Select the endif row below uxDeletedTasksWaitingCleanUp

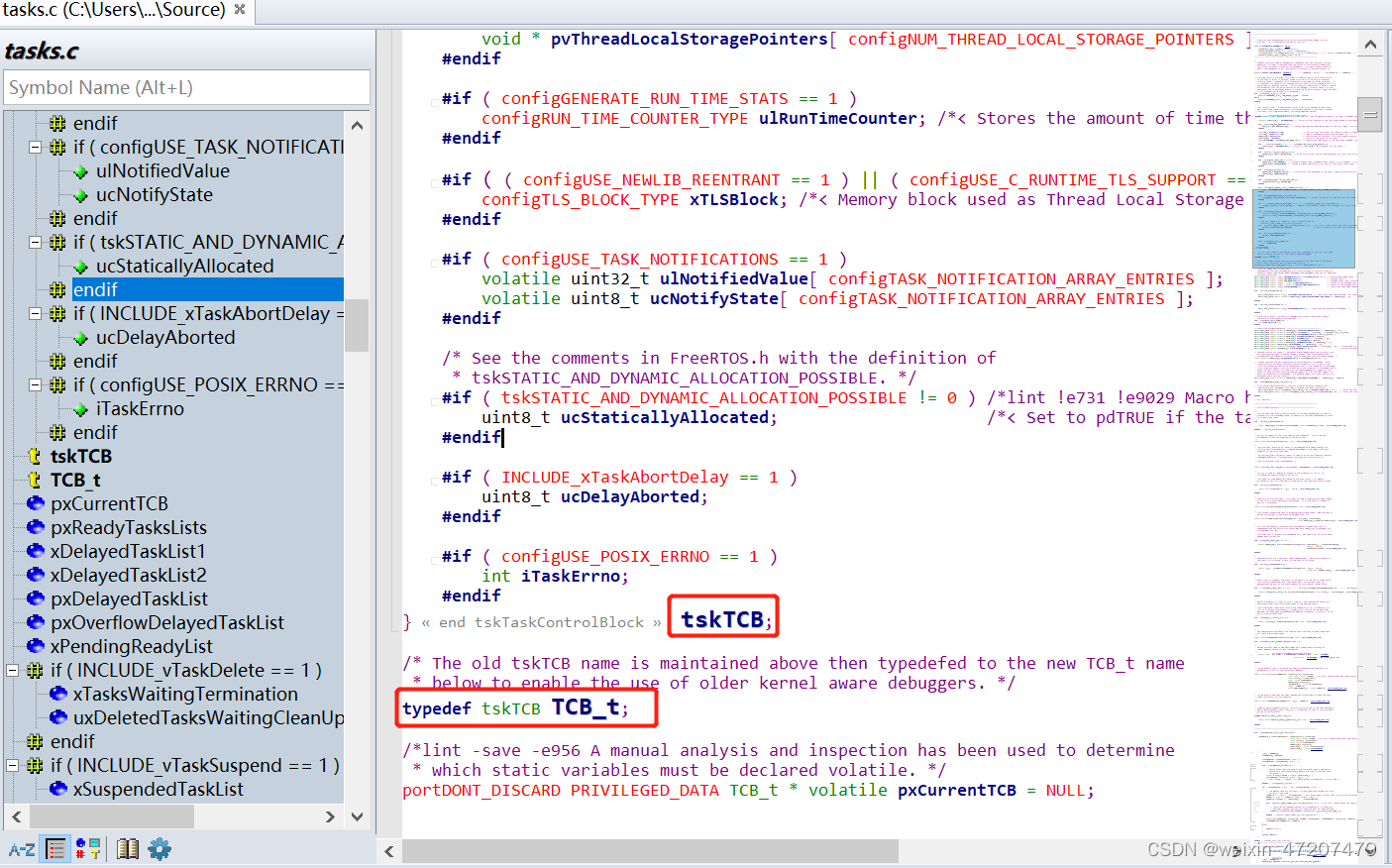tap(72, 741)
